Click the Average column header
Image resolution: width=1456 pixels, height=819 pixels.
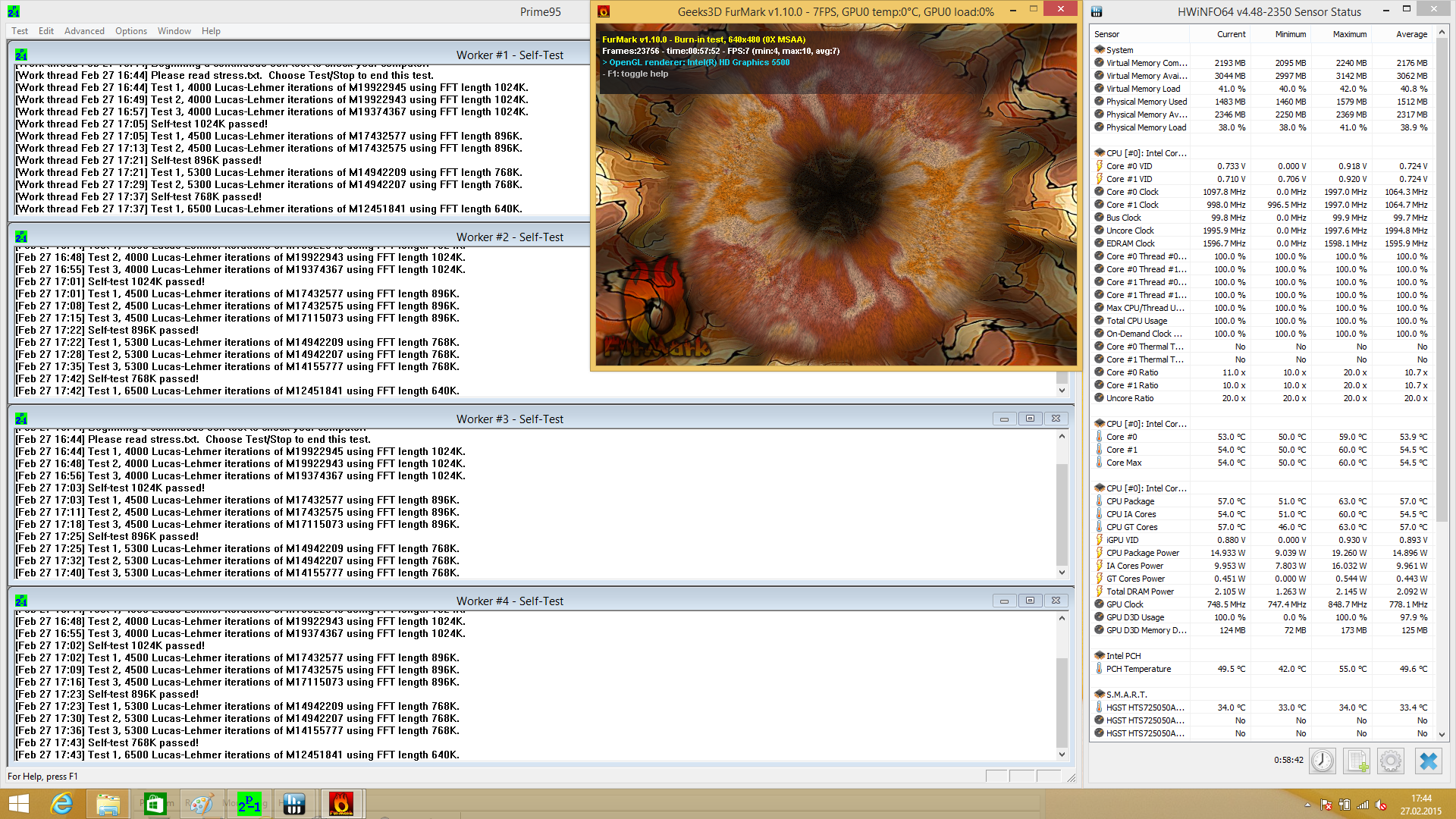tap(1410, 34)
